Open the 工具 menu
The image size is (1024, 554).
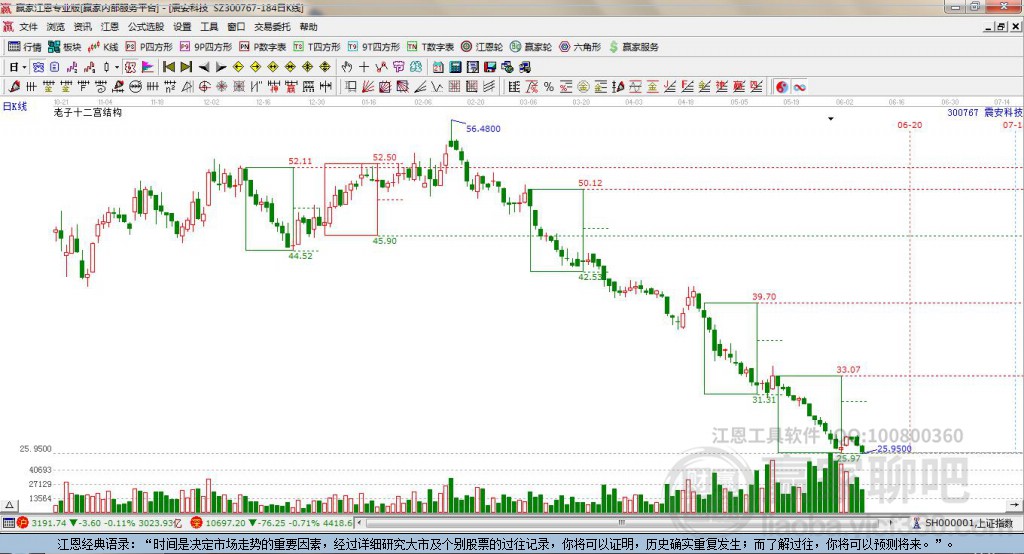point(209,27)
